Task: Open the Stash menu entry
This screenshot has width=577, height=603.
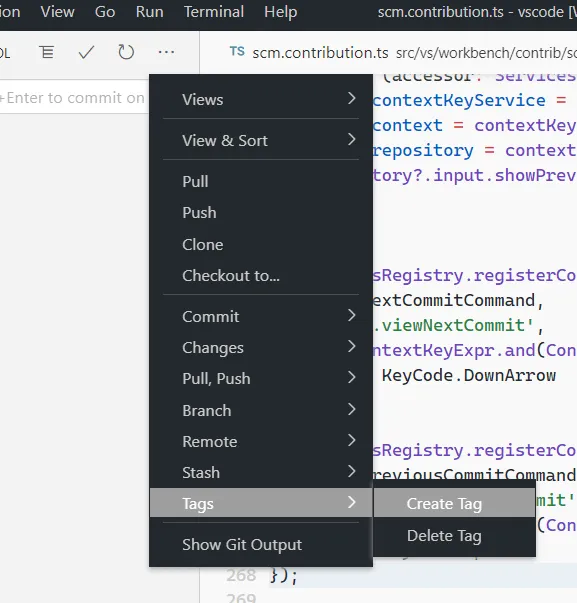Action: point(261,473)
